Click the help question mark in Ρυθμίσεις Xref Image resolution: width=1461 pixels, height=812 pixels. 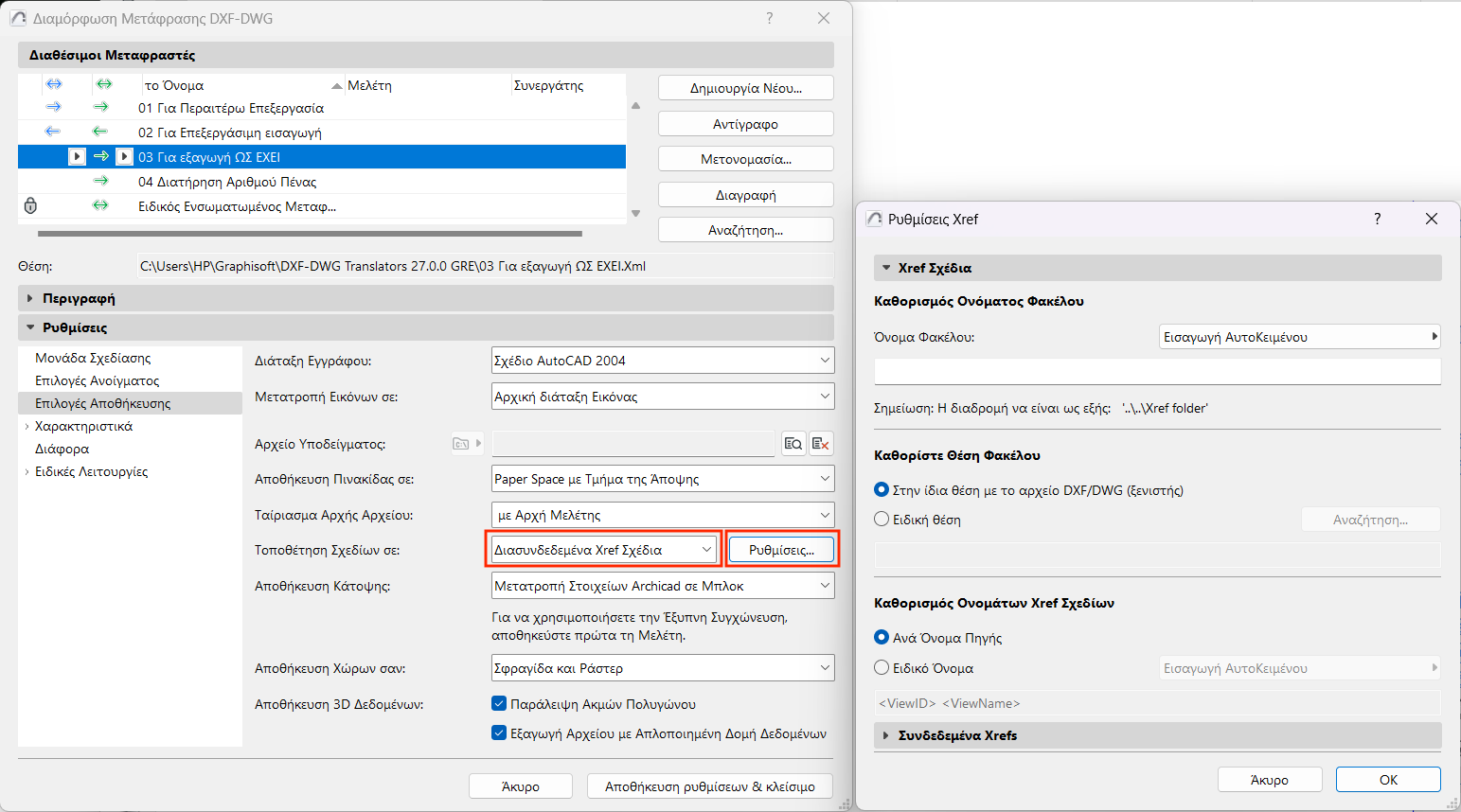1377,219
